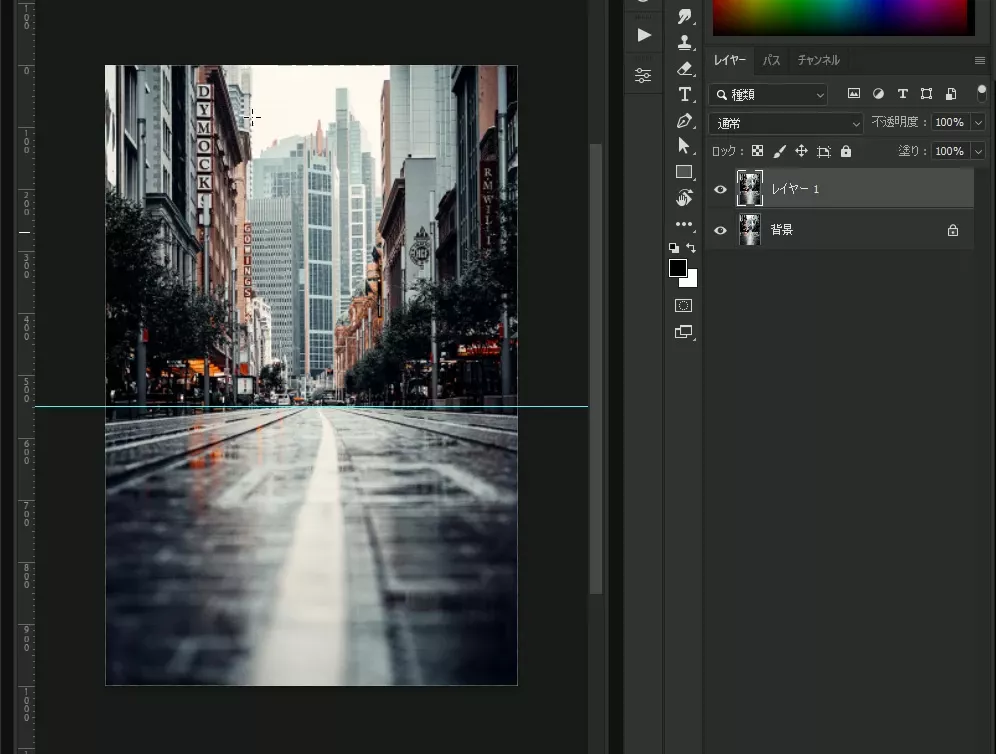Screen dimensions: 996x754
Task: Select the Pen tool
Action: pyautogui.click(x=685, y=120)
